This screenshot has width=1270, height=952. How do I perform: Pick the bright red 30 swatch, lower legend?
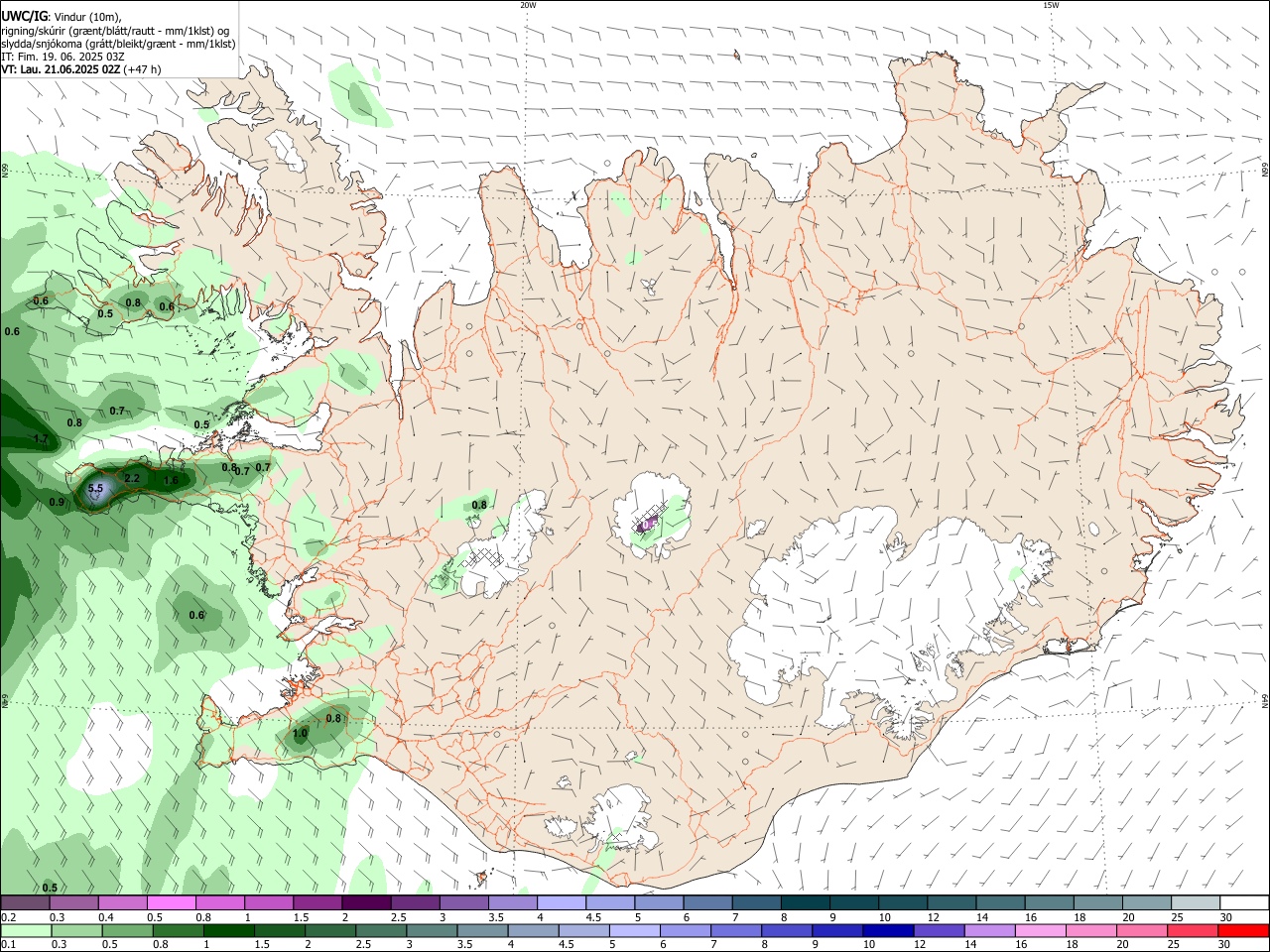click(1244, 930)
